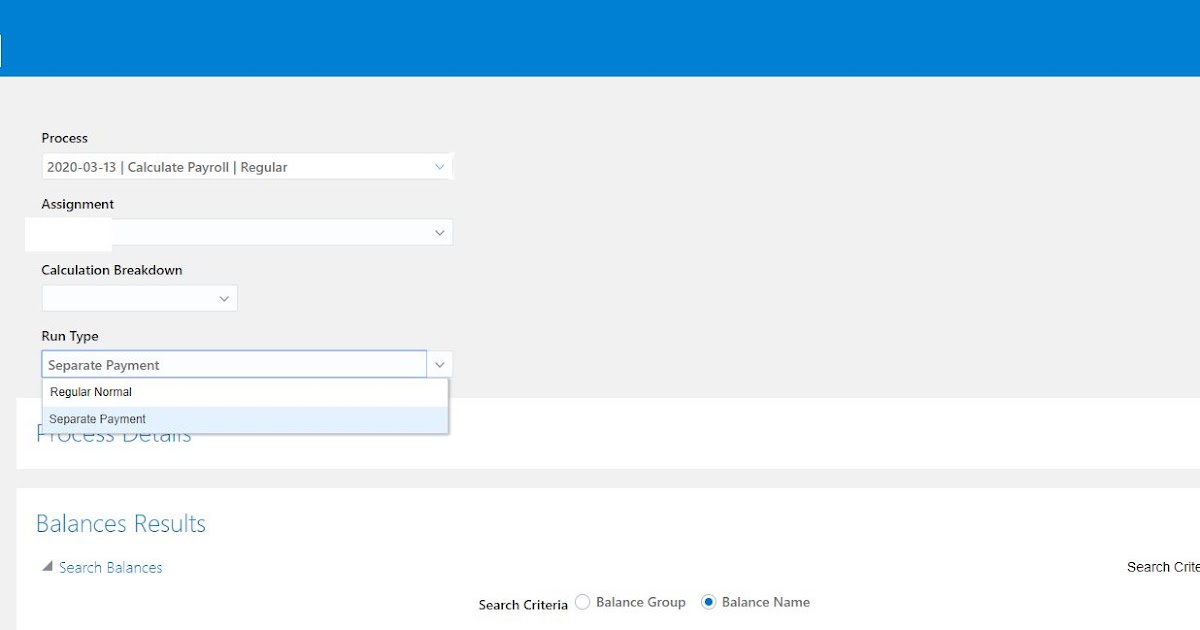Screen dimensions: 1200x630
Task: Click the Process combo box showing Calculate Payroll
Action: tap(230, 166)
